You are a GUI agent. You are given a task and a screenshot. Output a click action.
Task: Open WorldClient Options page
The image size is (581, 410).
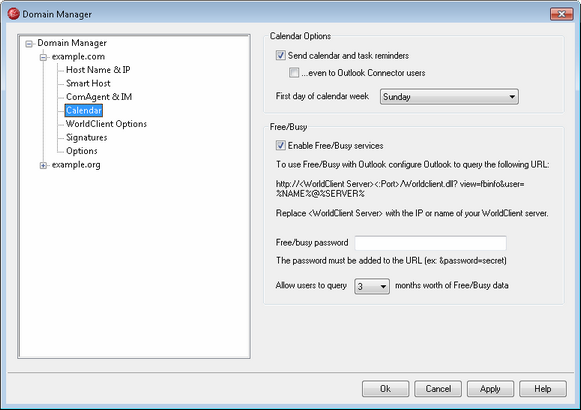[106, 124]
